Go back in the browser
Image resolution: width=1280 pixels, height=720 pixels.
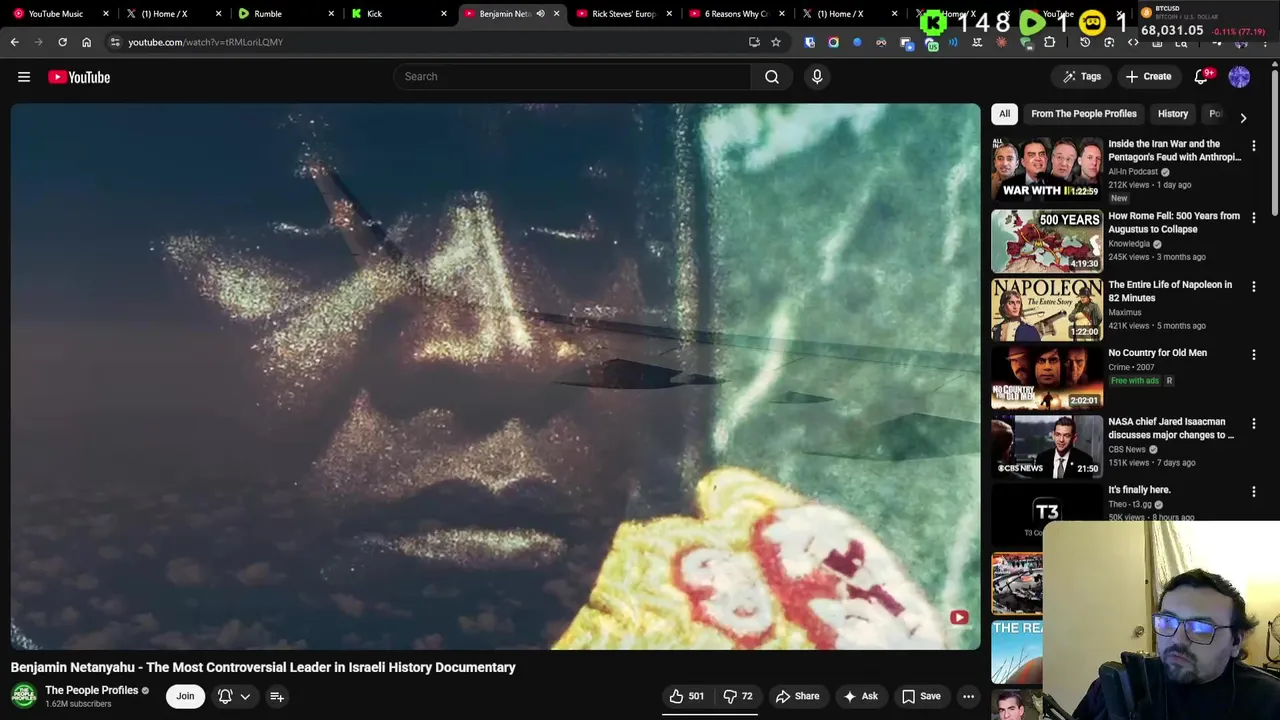(15, 42)
